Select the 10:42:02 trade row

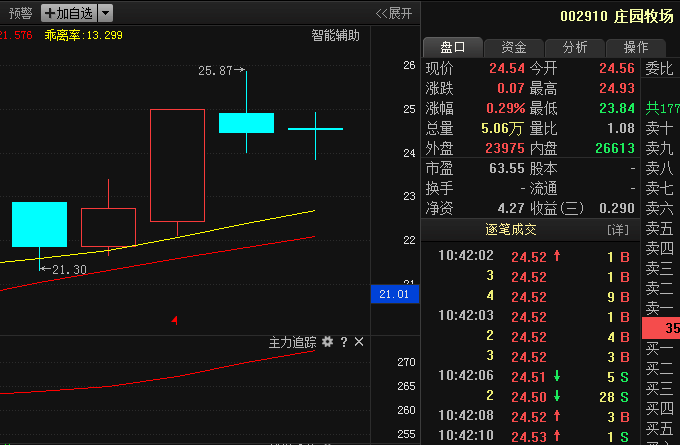(533, 256)
